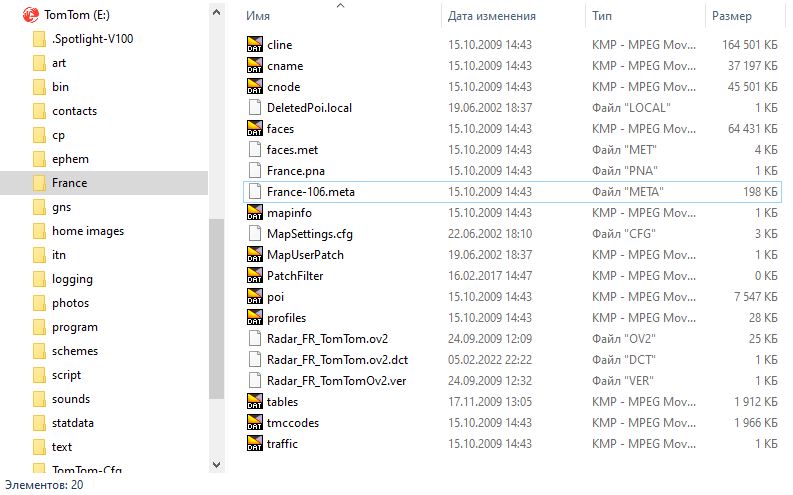Open the home images folder
Screen dimensions: 793x495
88,231
